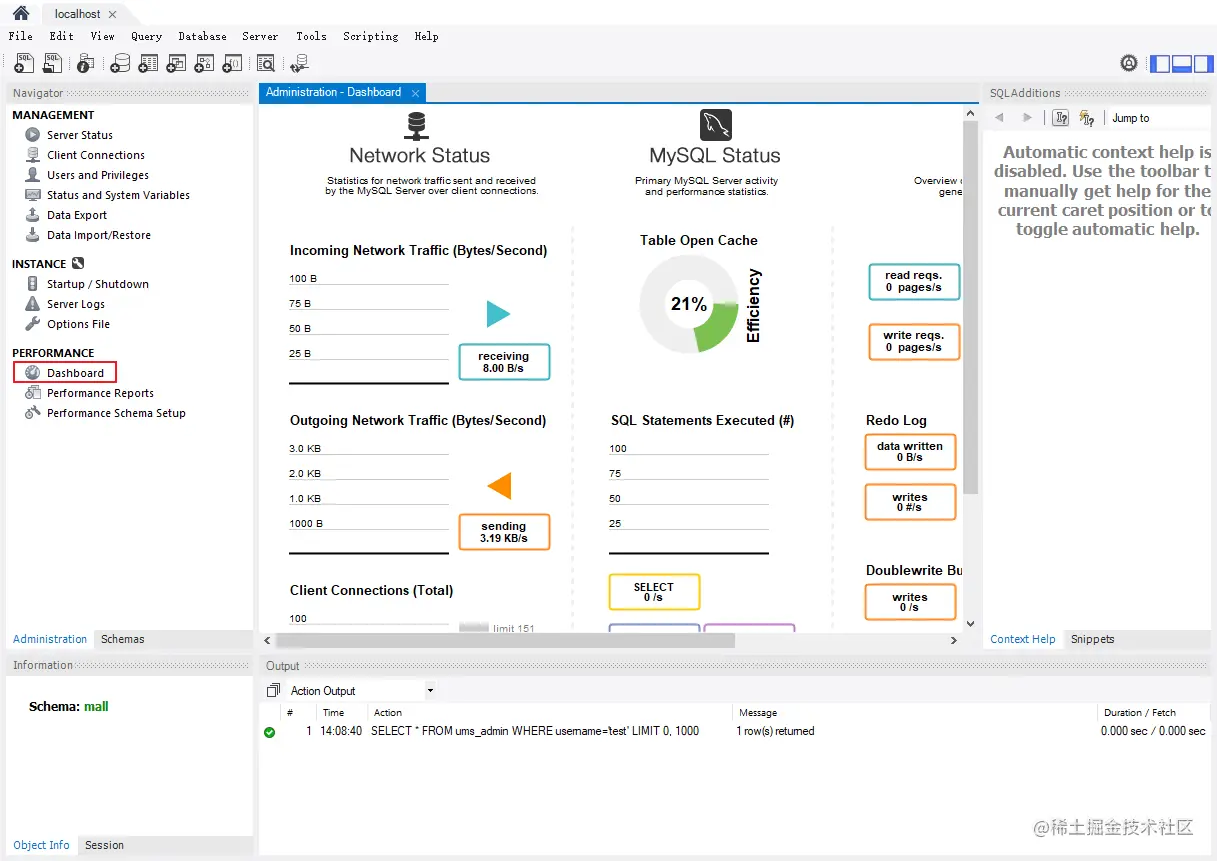Screen dimensions: 1217x861
Task: Open Users and Privileges in Navigator
Action: coord(98,175)
